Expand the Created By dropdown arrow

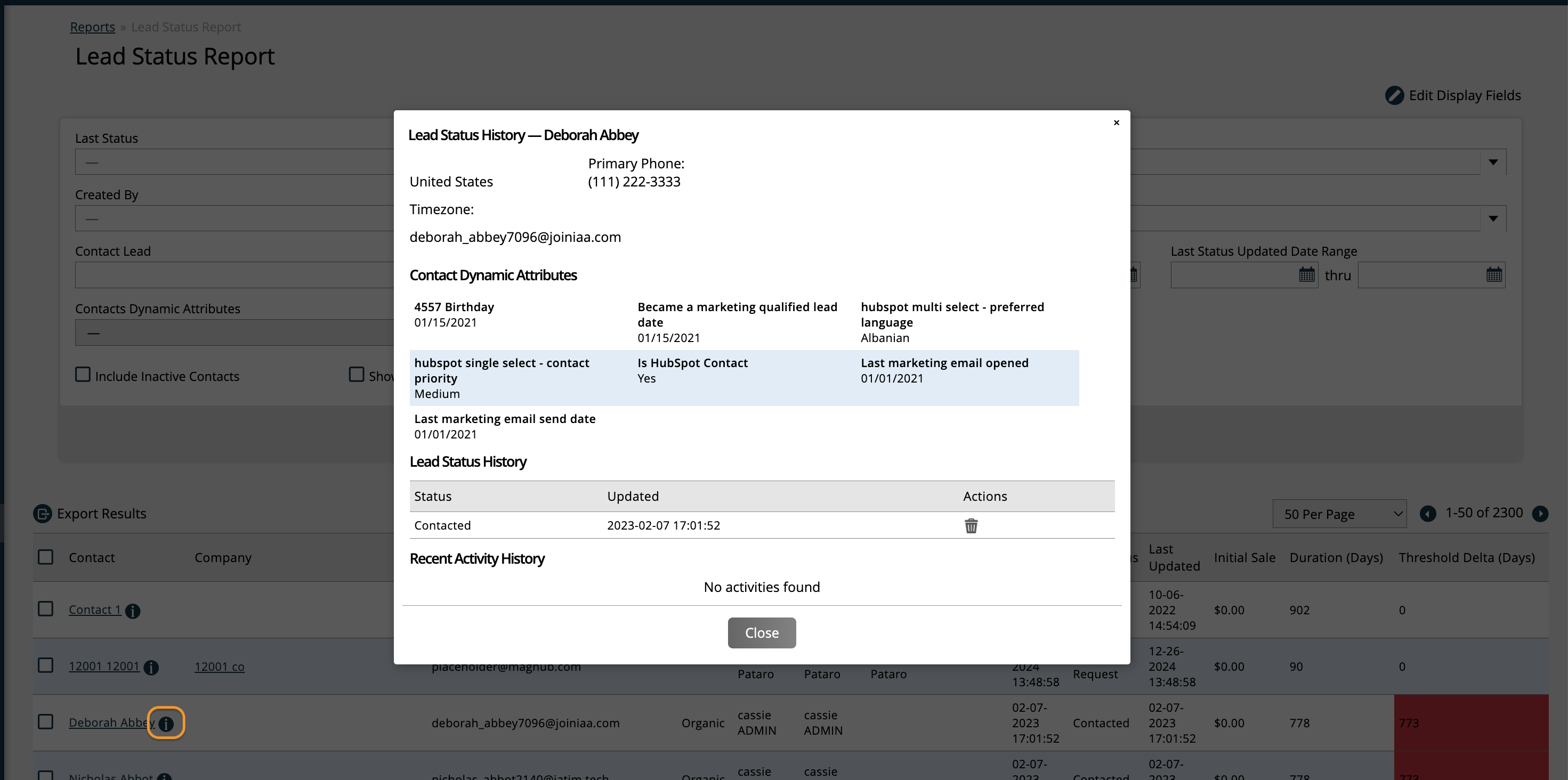click(x=1492, y=218)
